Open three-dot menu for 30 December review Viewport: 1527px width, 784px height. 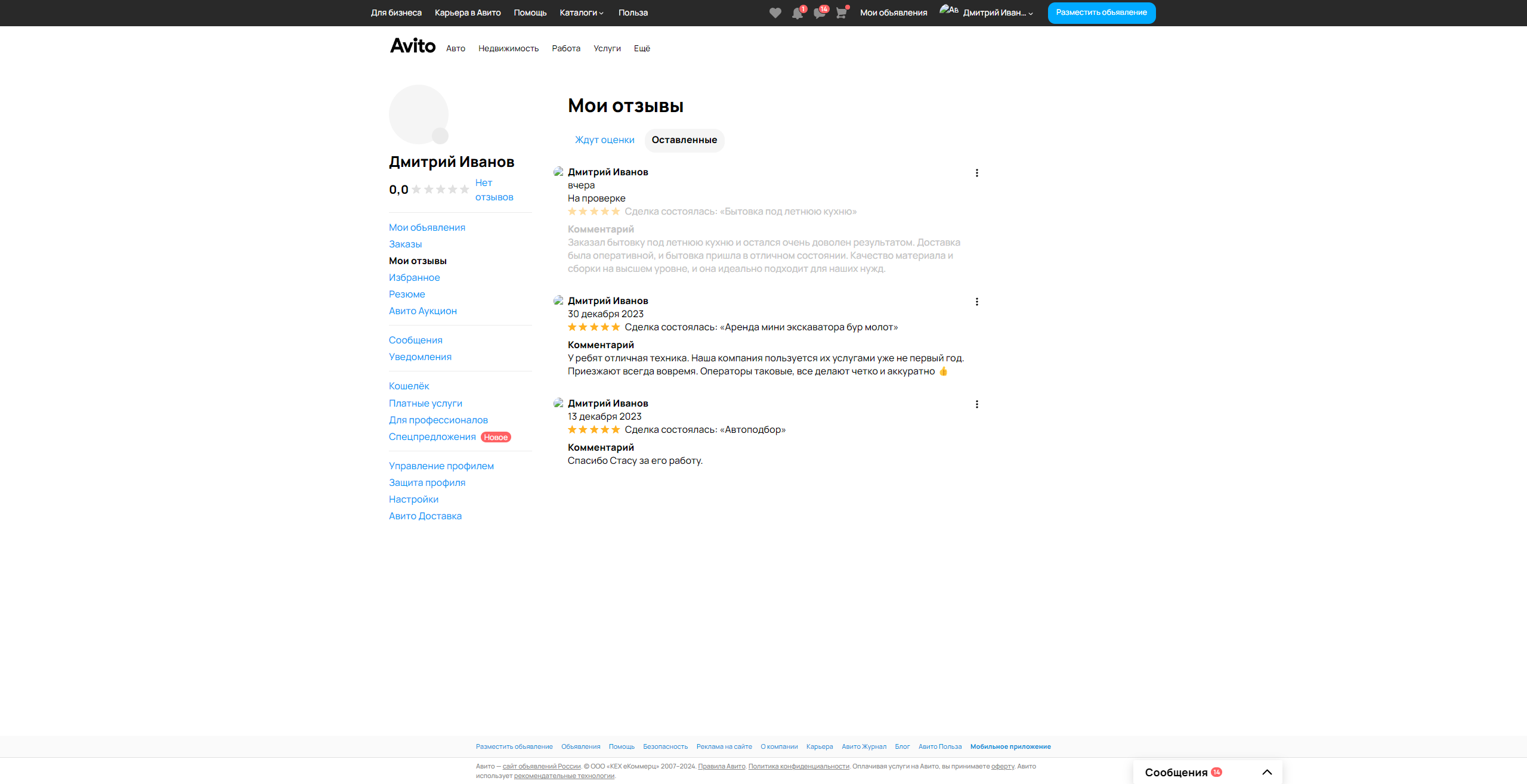click(x=976, y=302)
